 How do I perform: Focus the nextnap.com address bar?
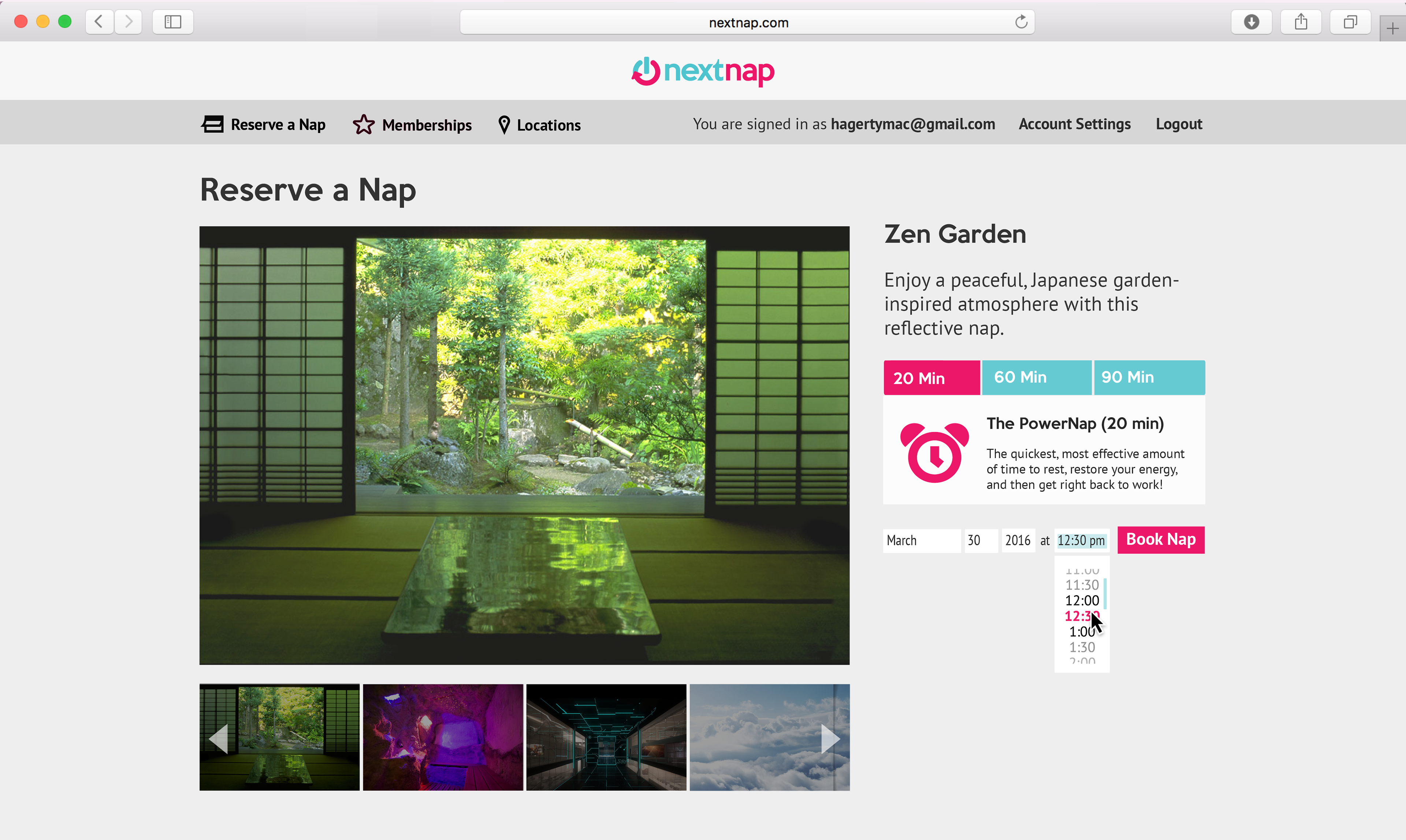click(747, 22)
